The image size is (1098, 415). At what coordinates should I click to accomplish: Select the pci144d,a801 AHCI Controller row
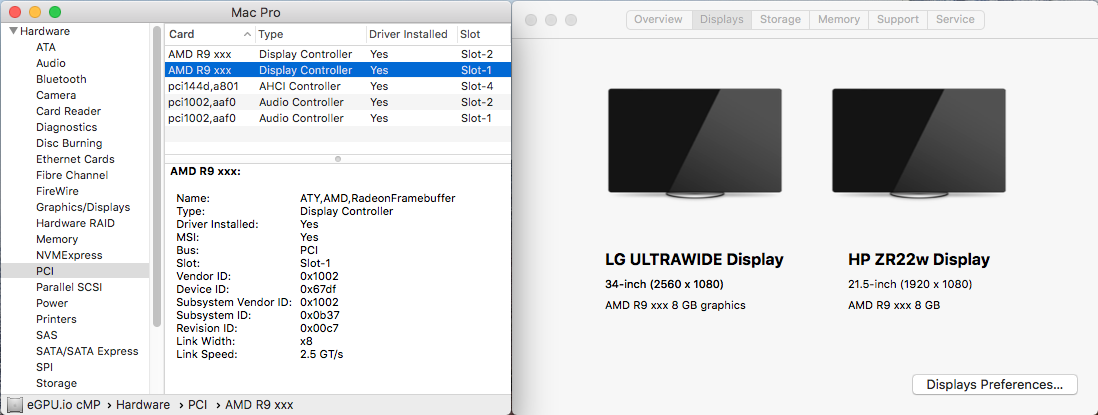click(338, 86)
